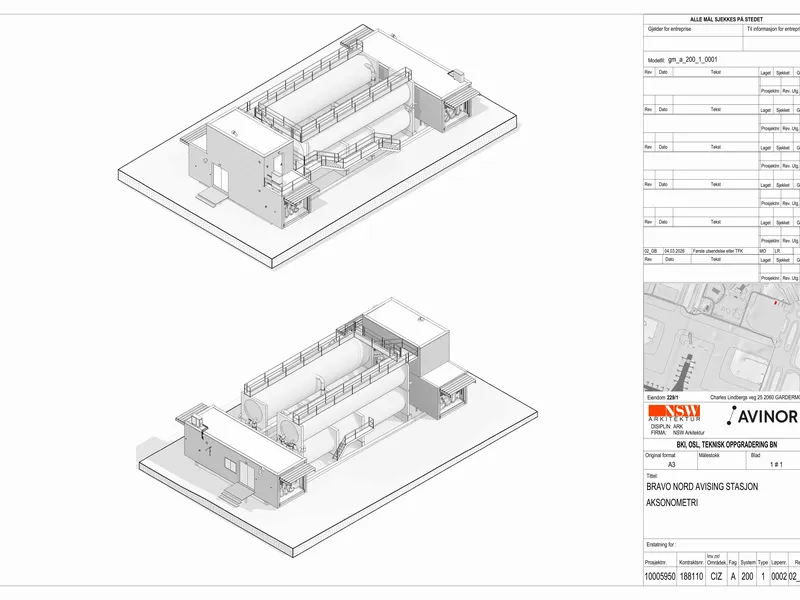The width and height of the screenshot is (800, 600).
Task: Click the 'Prosjektnr.' column label in the bottom row
Action: 654,562
